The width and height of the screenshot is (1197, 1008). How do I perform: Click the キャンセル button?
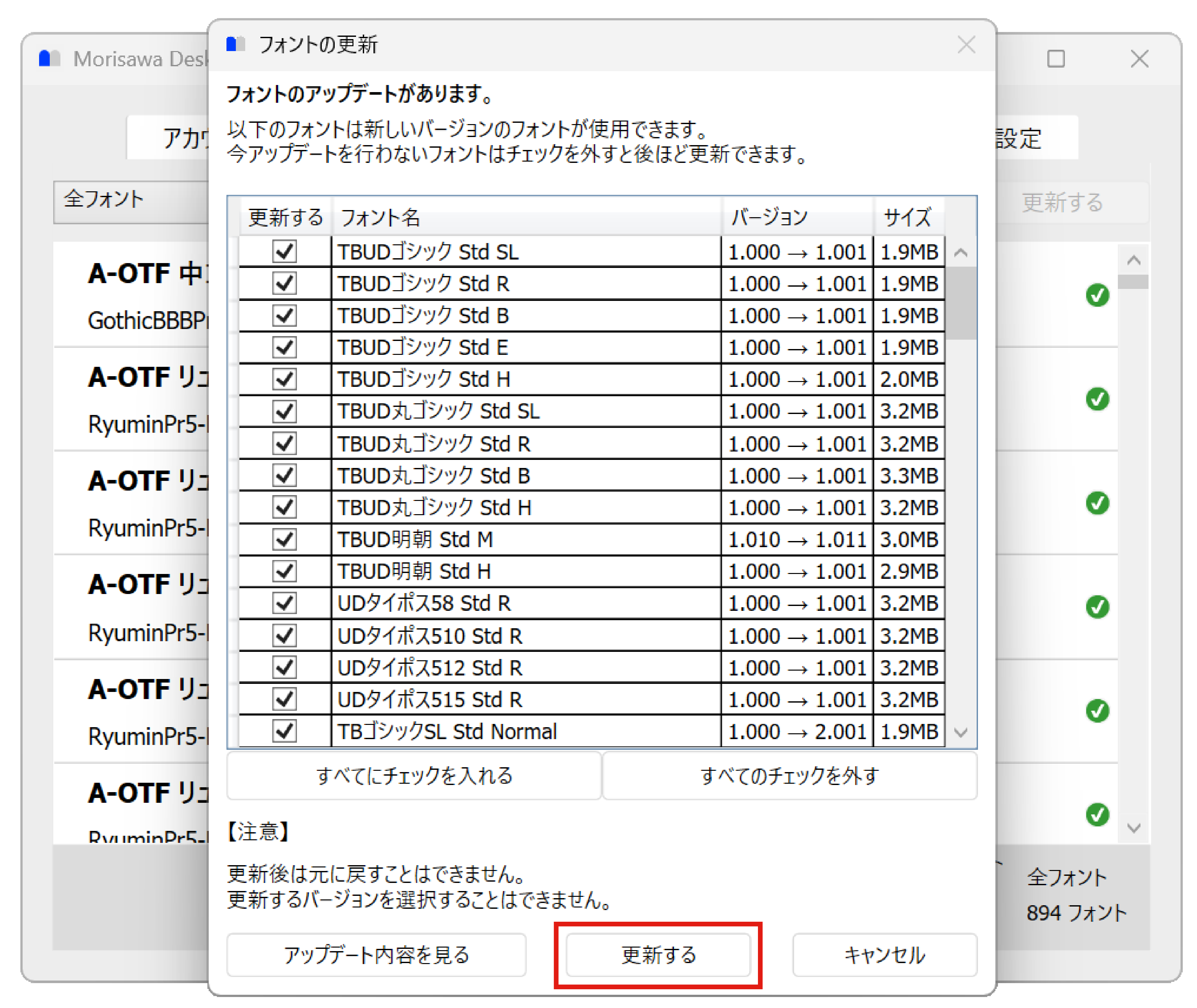885,955
